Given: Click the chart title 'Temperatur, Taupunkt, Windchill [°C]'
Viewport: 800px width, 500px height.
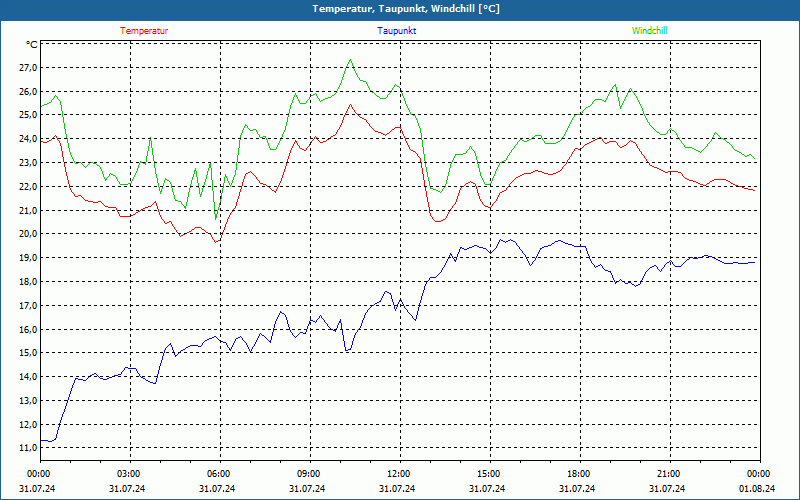Looking at the screenshot, I should 406,9.
